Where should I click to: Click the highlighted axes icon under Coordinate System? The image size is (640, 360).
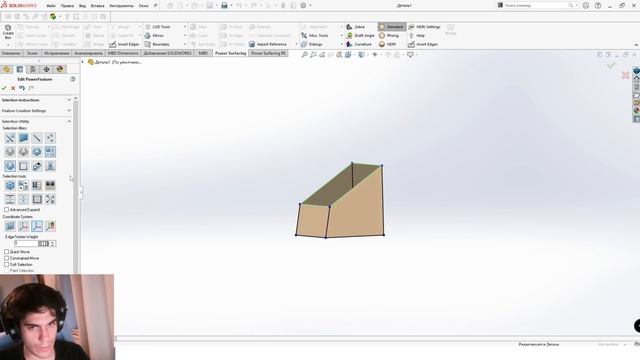click(37, 226)
